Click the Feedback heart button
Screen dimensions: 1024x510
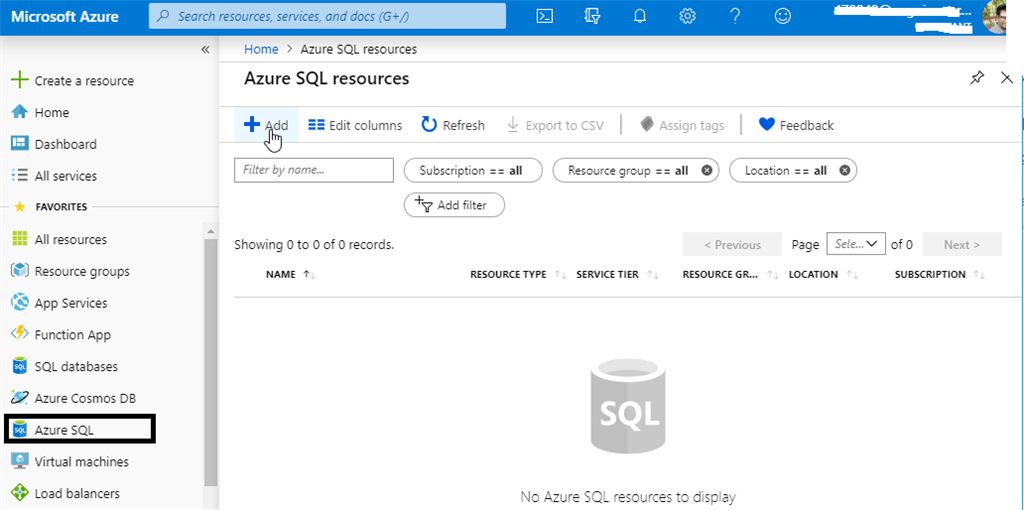pyautogui.click(x=796, y=125)
